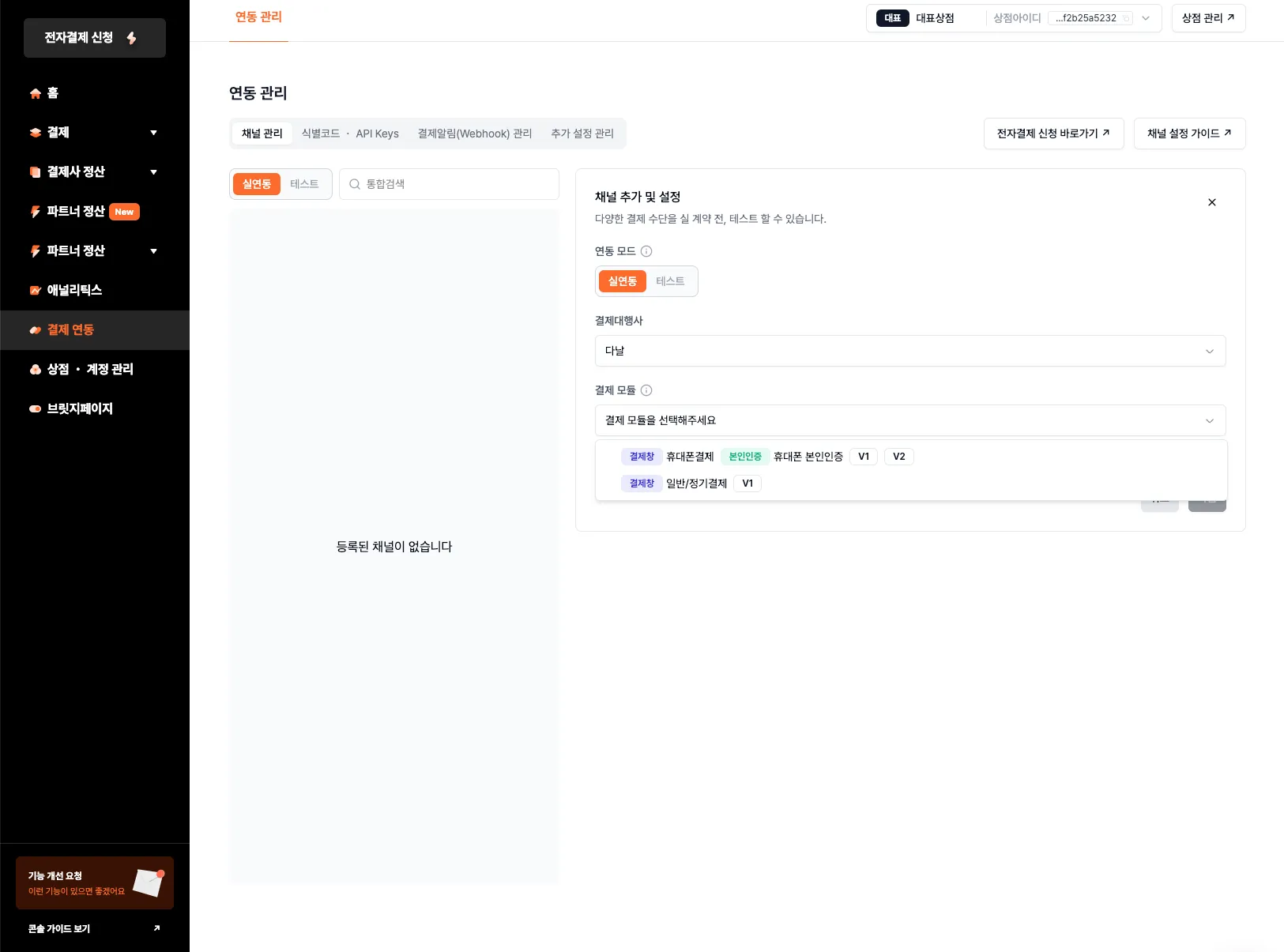Screen dimensions: 1284x952
Task: Click the store account icon in sidebar
Action: tap(36, 369)
